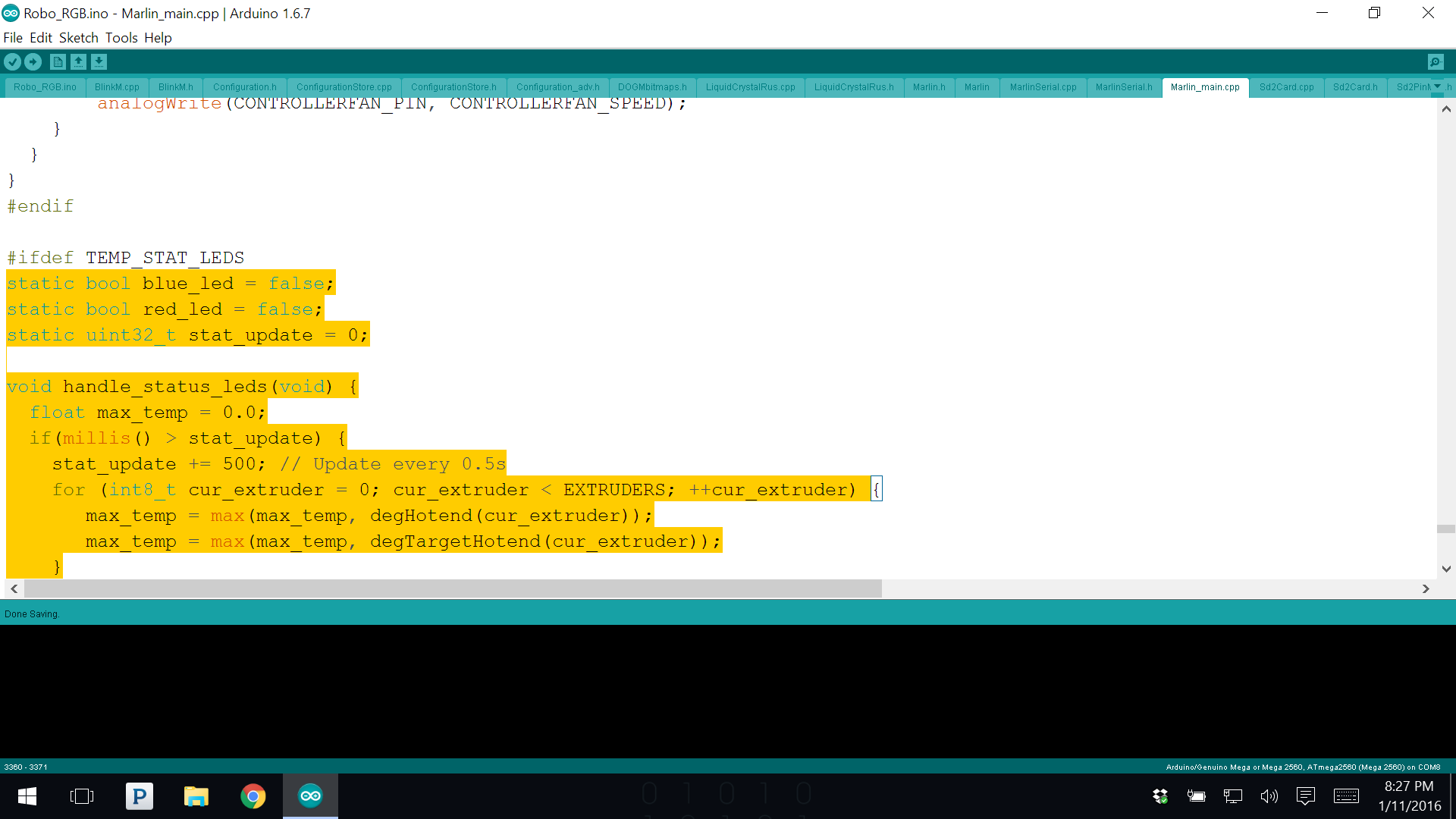Click the Dropbox tray icon

(x=1160, y=796)
